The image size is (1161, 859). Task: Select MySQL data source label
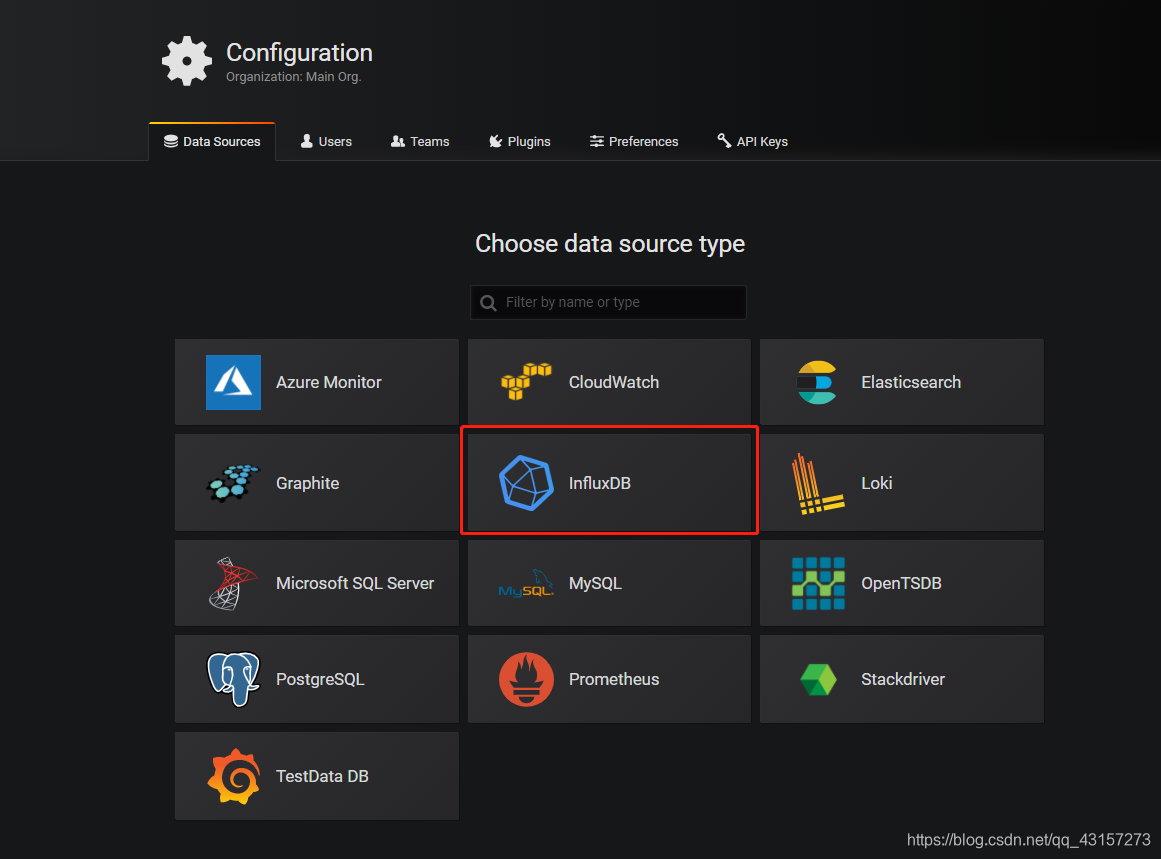(595, 584)
